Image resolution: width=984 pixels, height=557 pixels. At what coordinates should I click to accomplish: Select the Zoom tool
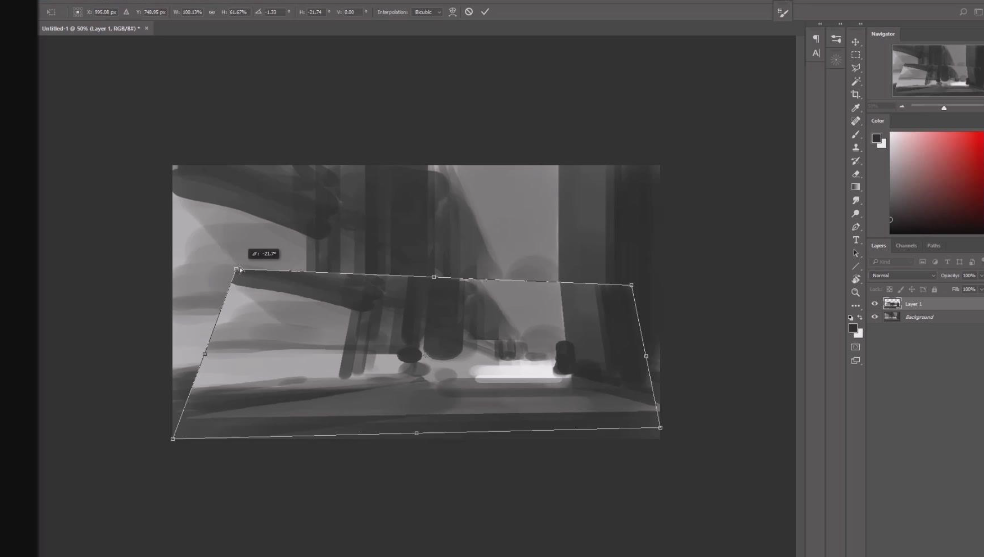(x=855, y=293)
